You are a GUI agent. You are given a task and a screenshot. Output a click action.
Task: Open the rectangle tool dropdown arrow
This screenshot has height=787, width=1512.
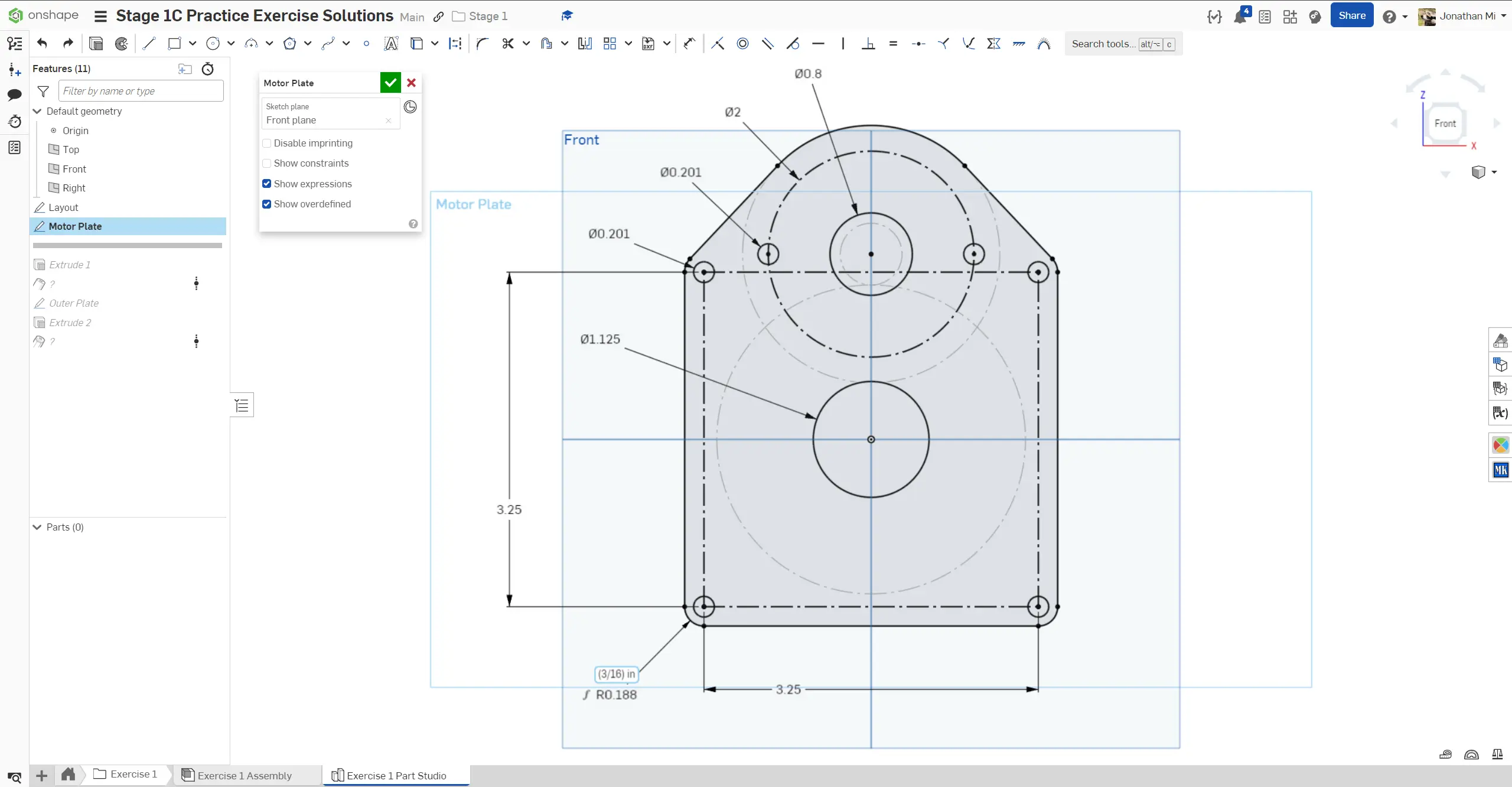click(x=193, y=43)
